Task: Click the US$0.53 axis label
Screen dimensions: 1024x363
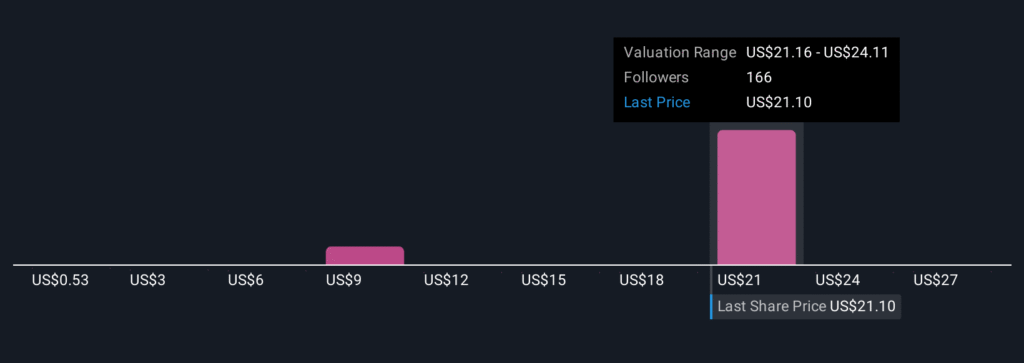Action: coord(60,281)
